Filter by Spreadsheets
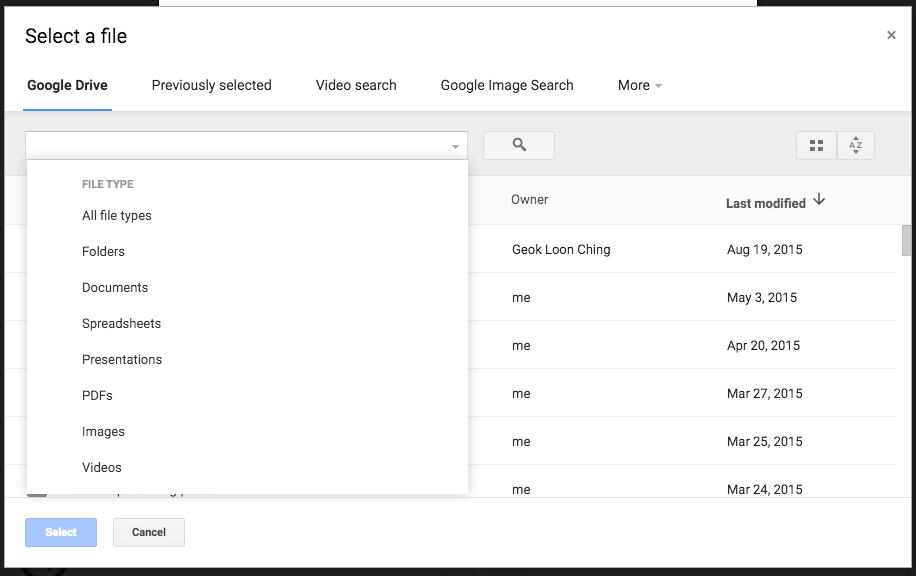The width and height of the screenshot is (916, 576). click(121, 324)
